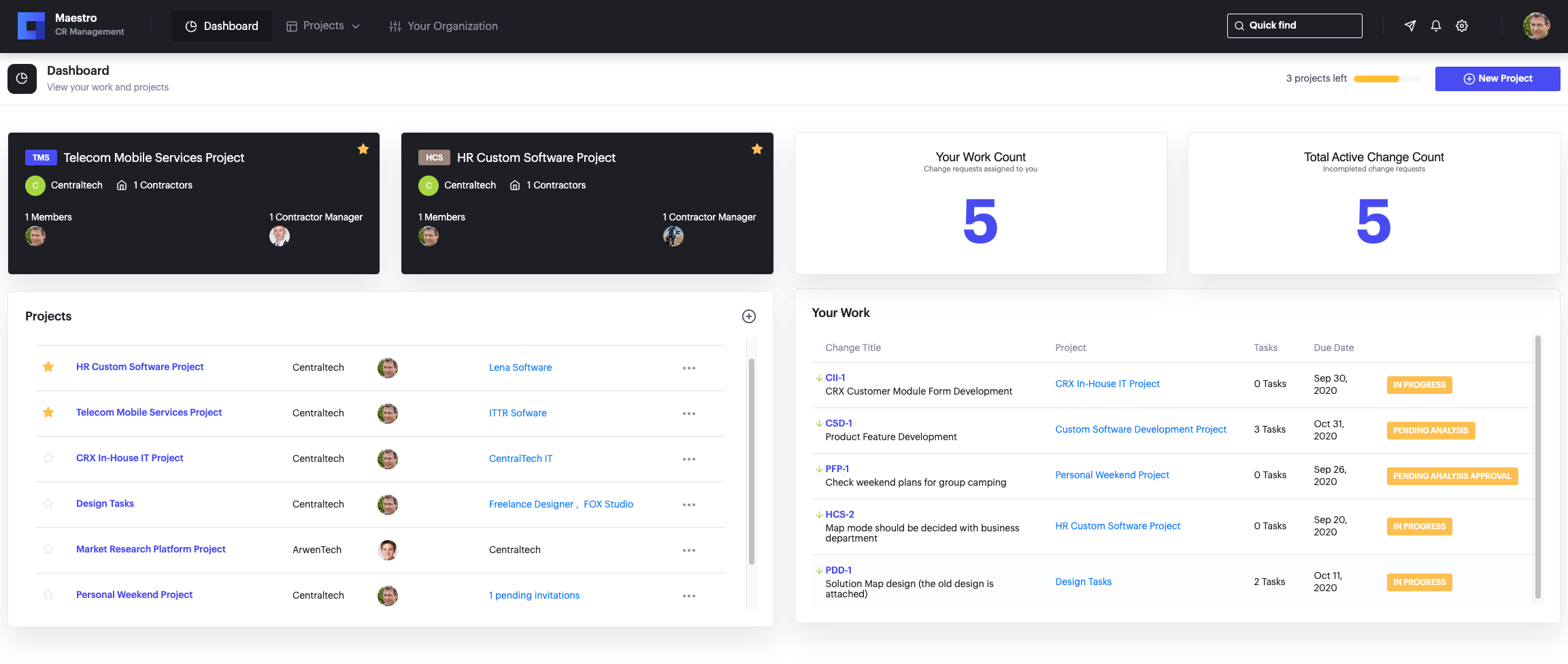Open the CentralTech IT contractor link
The width and height of the screenshot is (1568, 664).
click(520, 459)
